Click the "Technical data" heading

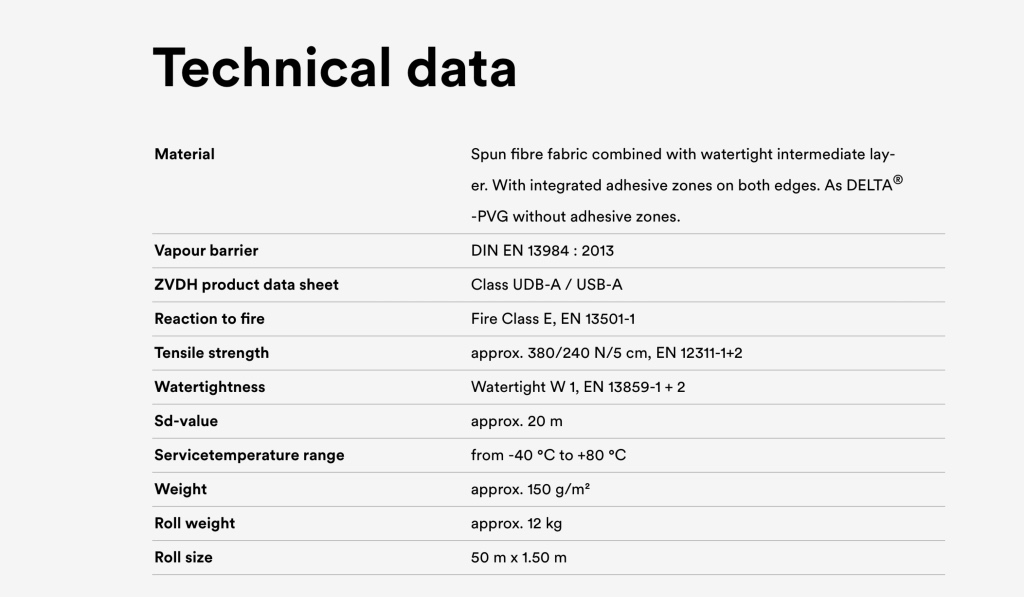[334, 68]
